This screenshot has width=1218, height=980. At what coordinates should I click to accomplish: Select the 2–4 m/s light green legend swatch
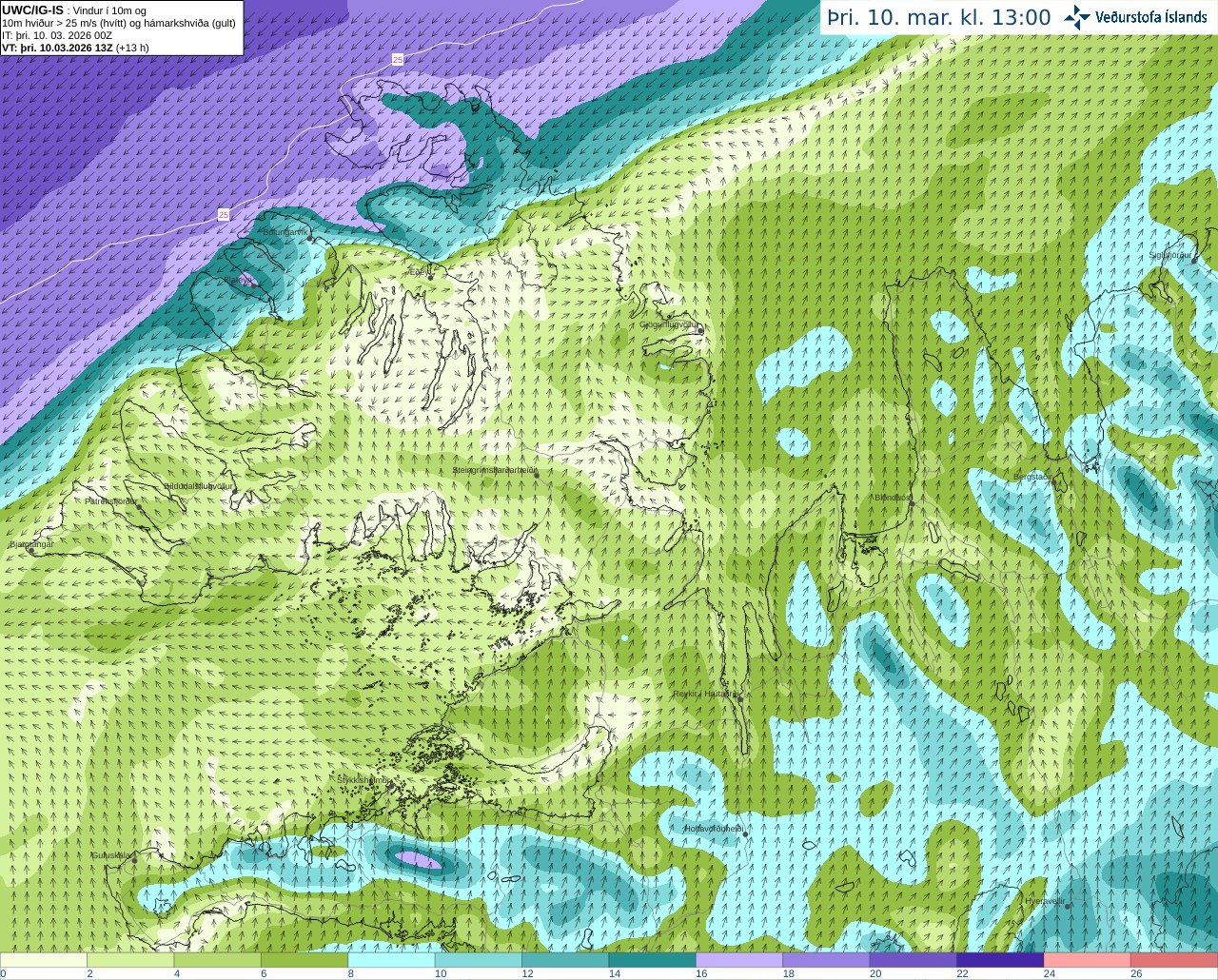(x=130, y=960)
